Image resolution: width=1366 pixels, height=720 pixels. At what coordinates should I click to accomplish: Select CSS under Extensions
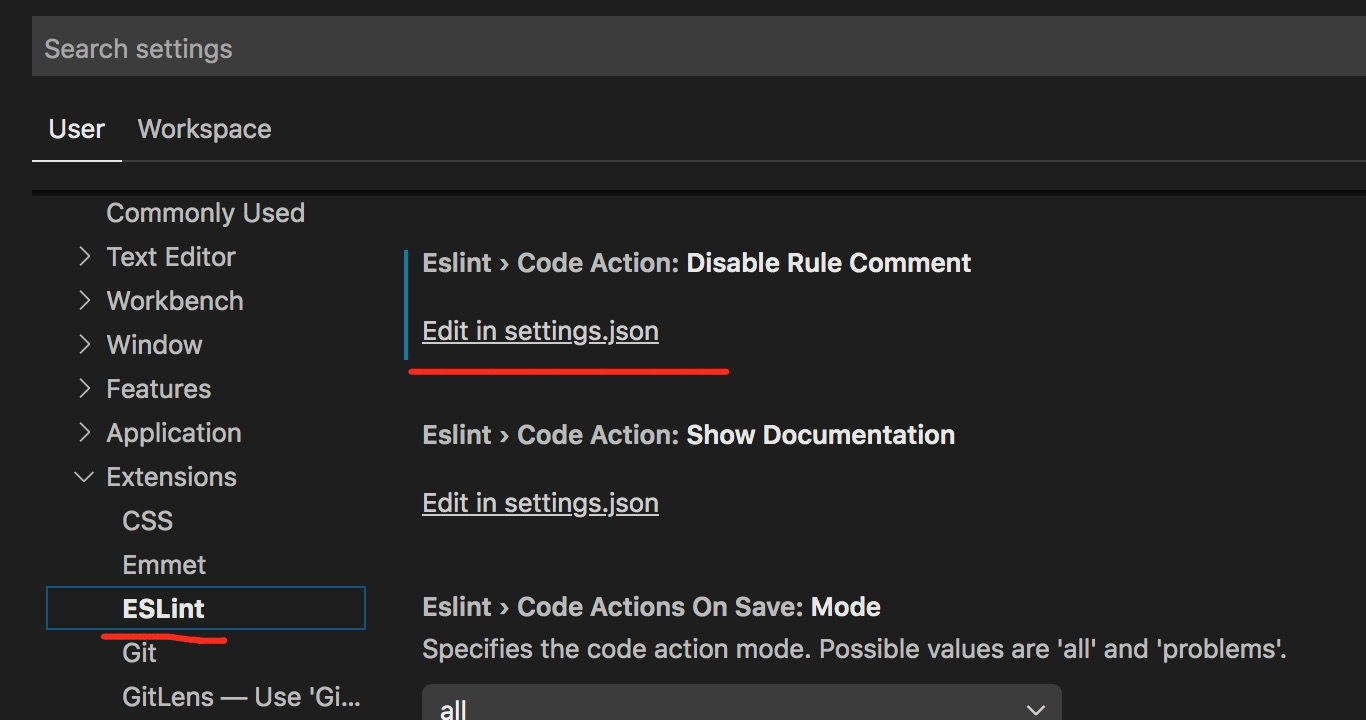(147, 521)
